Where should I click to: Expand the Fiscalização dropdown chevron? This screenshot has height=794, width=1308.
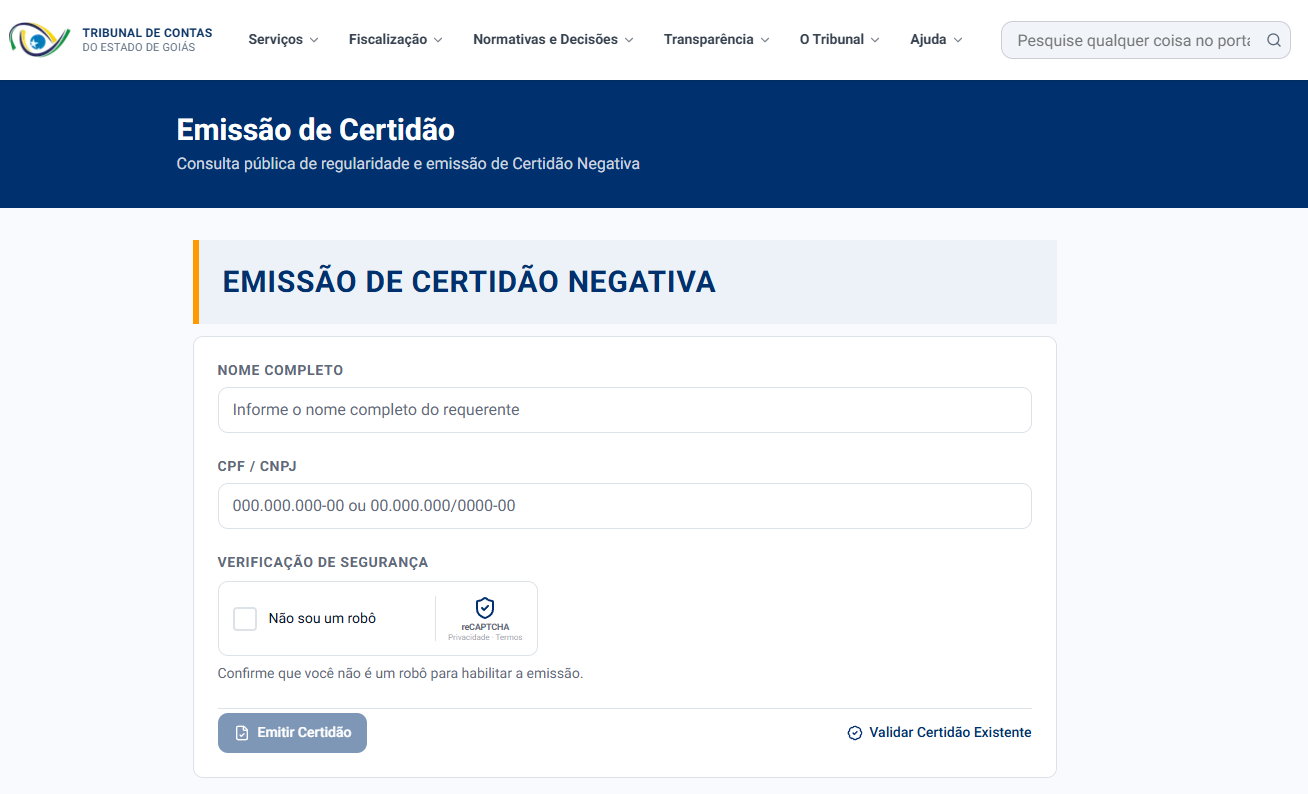click(438, 40)
